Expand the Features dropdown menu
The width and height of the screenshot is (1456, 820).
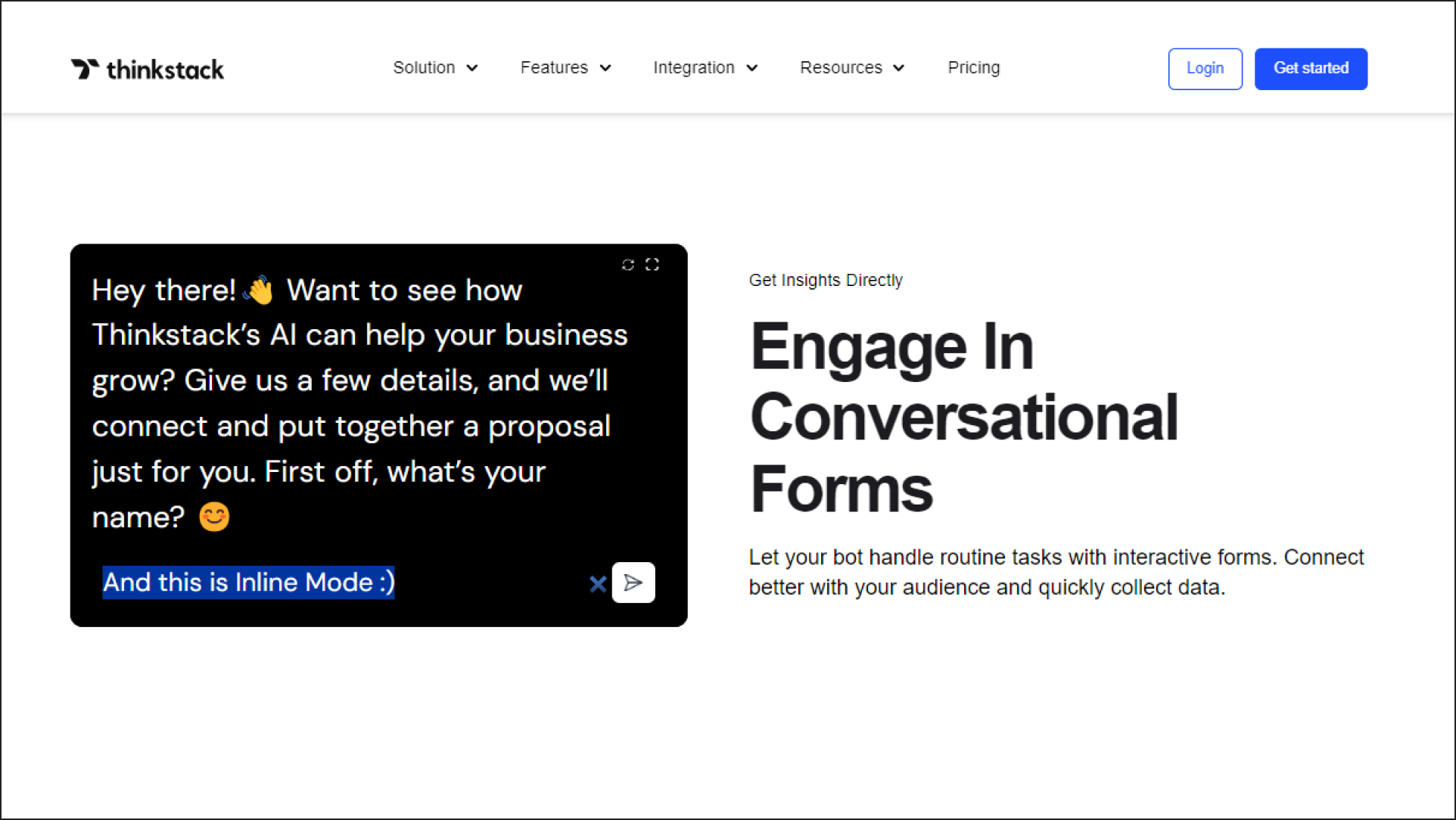565,68
